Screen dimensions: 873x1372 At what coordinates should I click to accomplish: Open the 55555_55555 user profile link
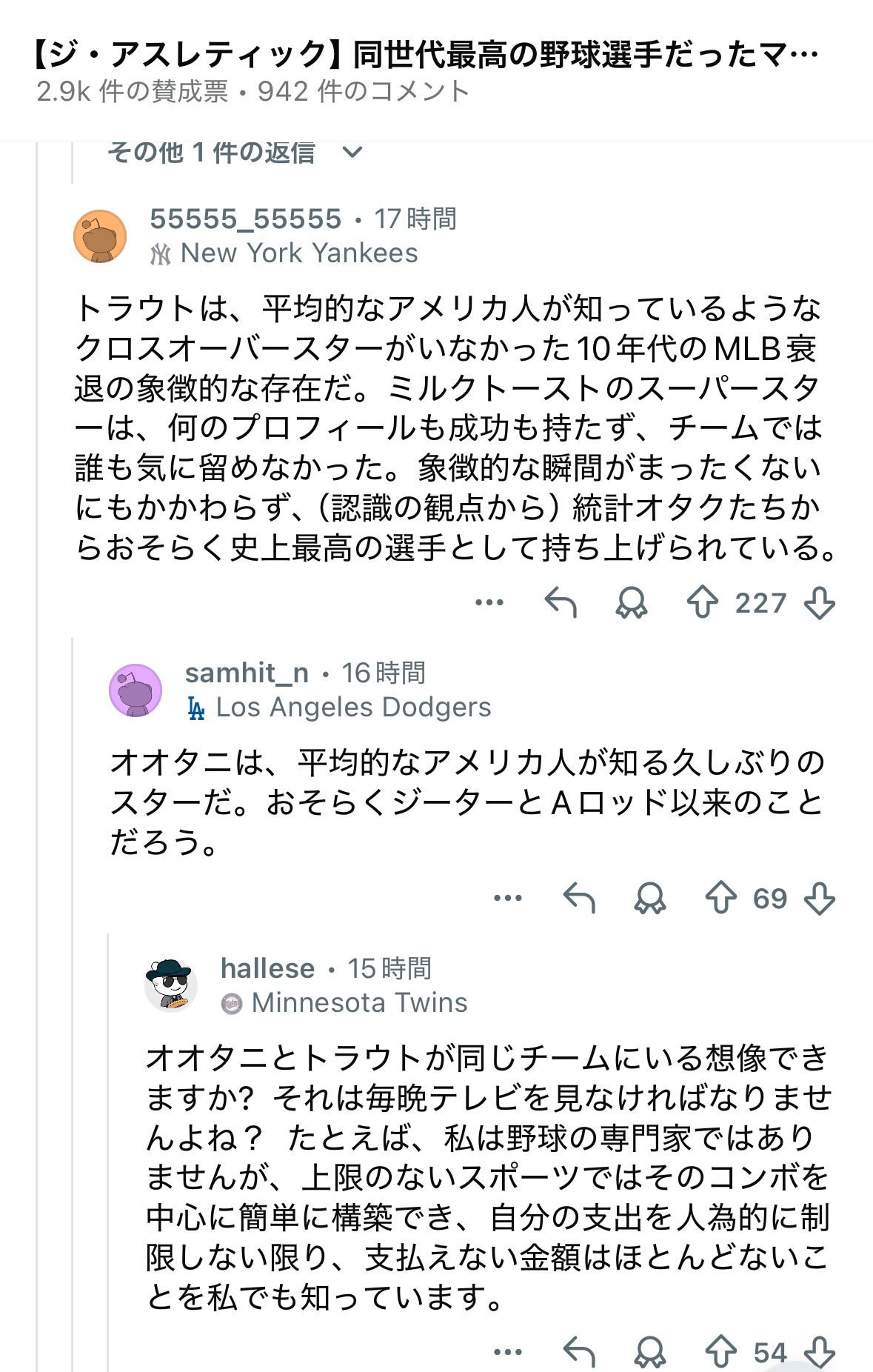[x=245, y=219]
